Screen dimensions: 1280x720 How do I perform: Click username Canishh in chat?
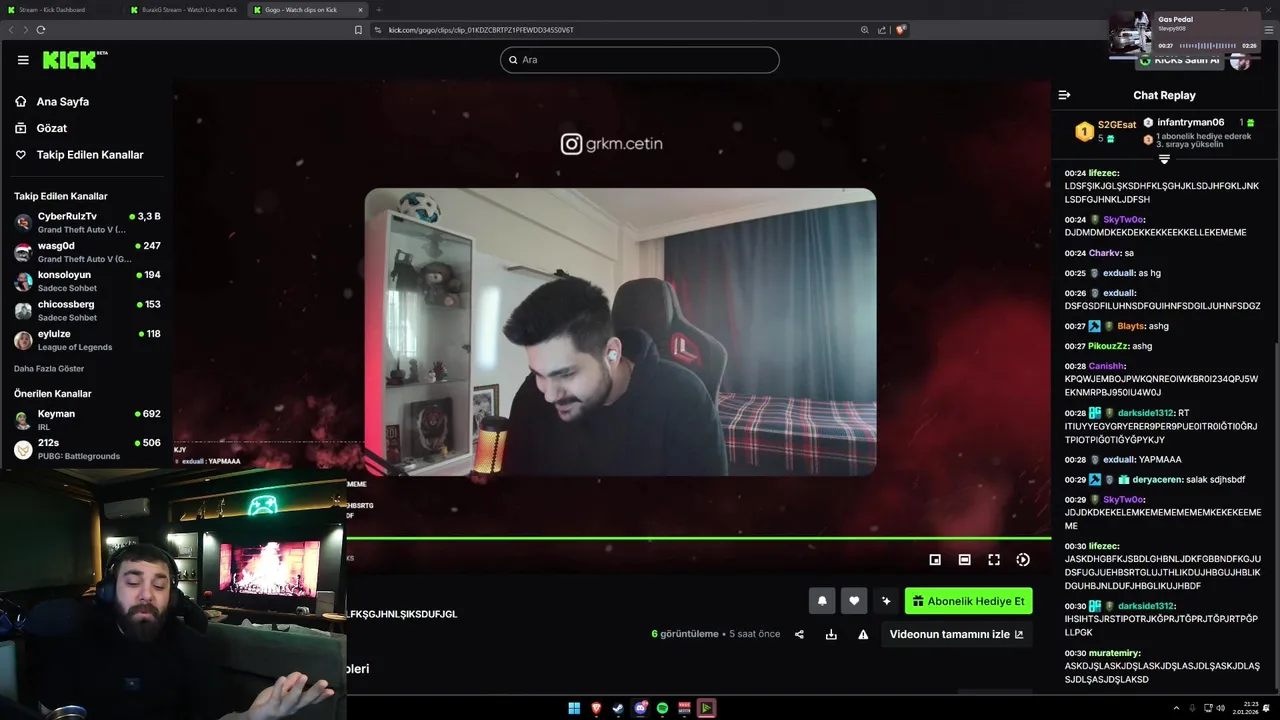[1106, 366]
